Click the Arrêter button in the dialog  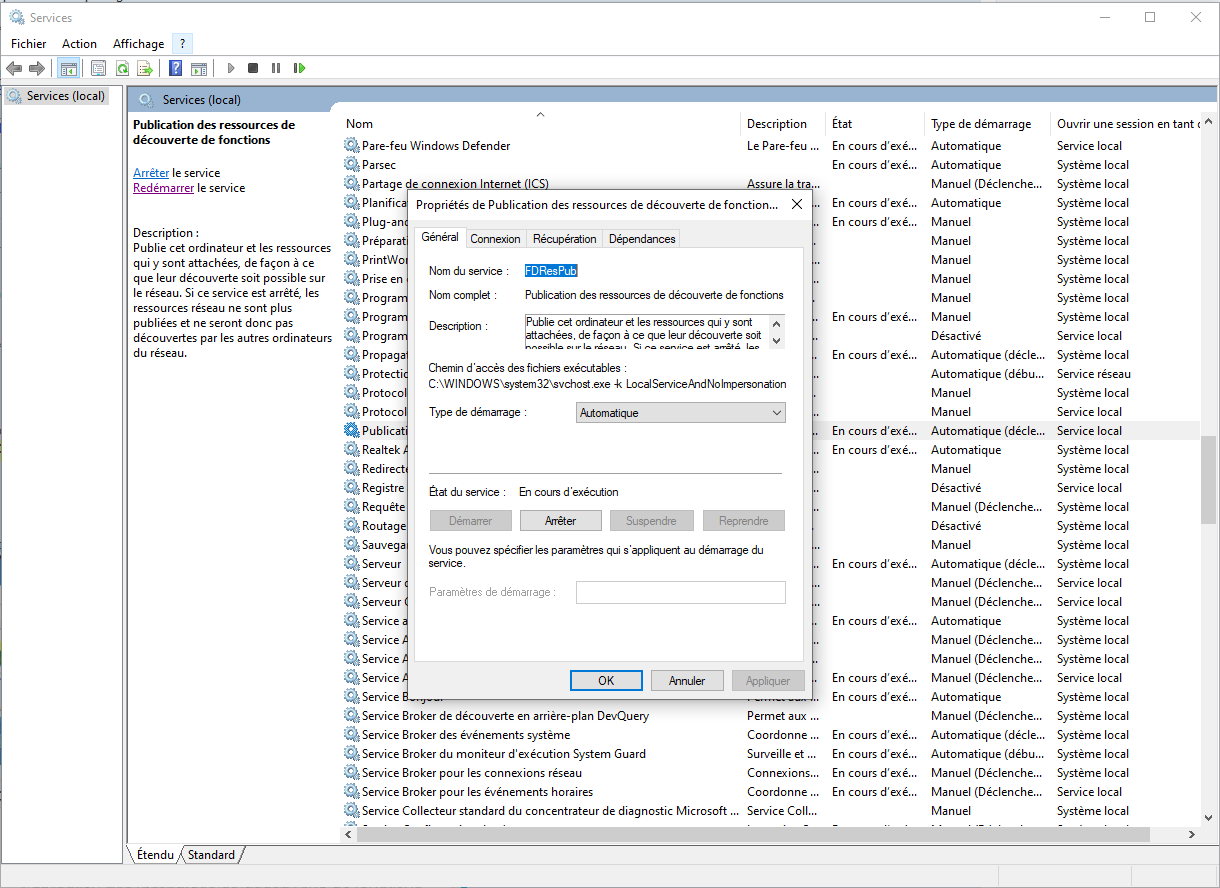pyautogui.click(x=561, y=521)
